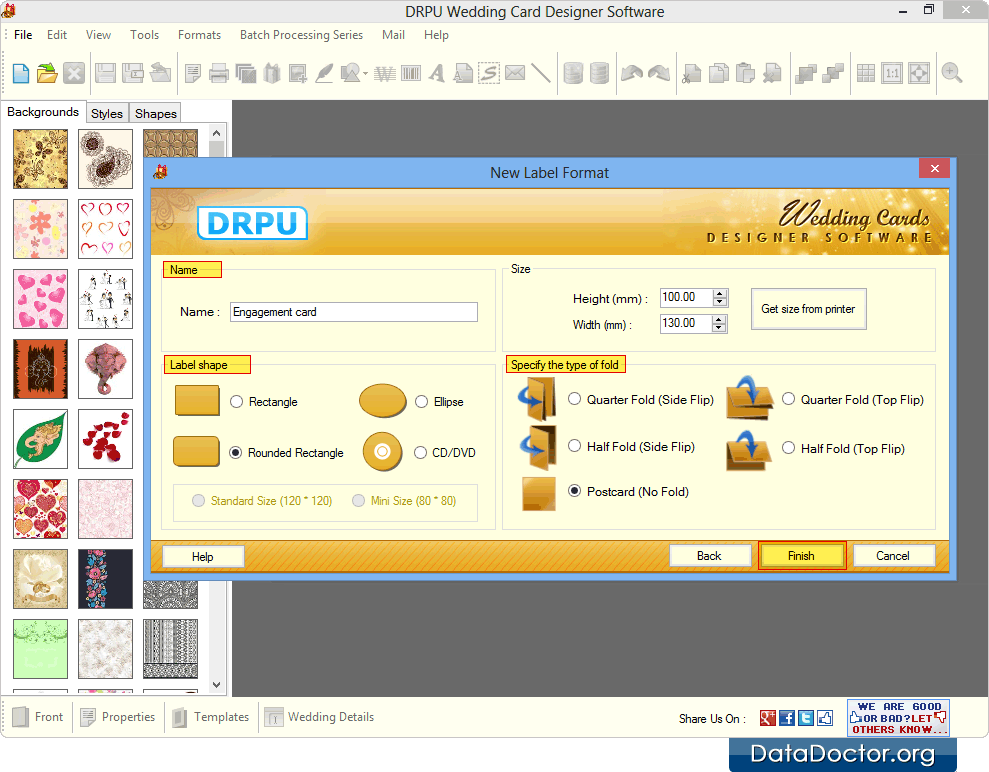Click the Fit to window toolbar icon
This screenshot has height=772, width=989.
click(x=918, y=74)
